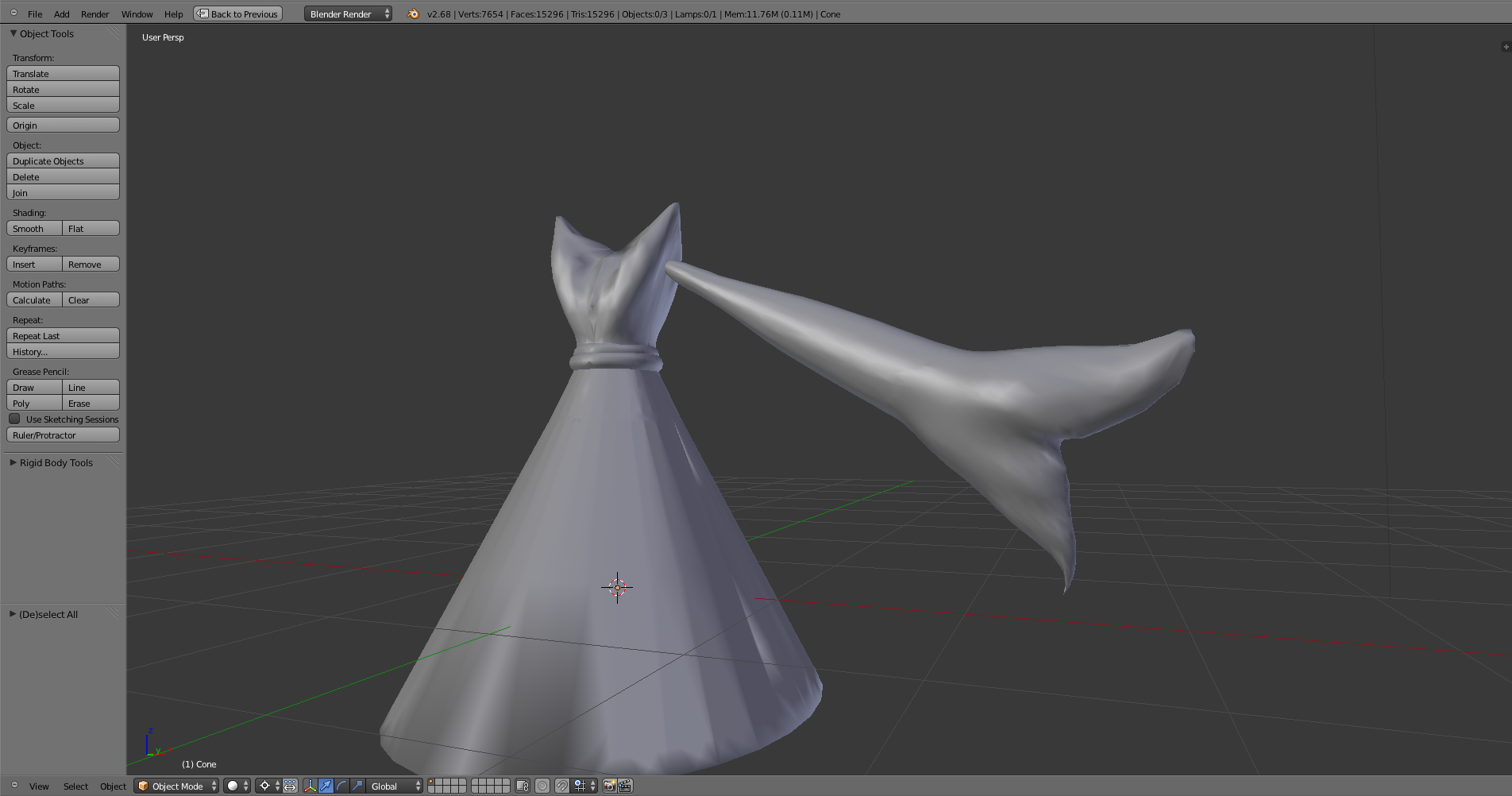Calculate motion paths
1512x796 pixels.
(34, 300)
